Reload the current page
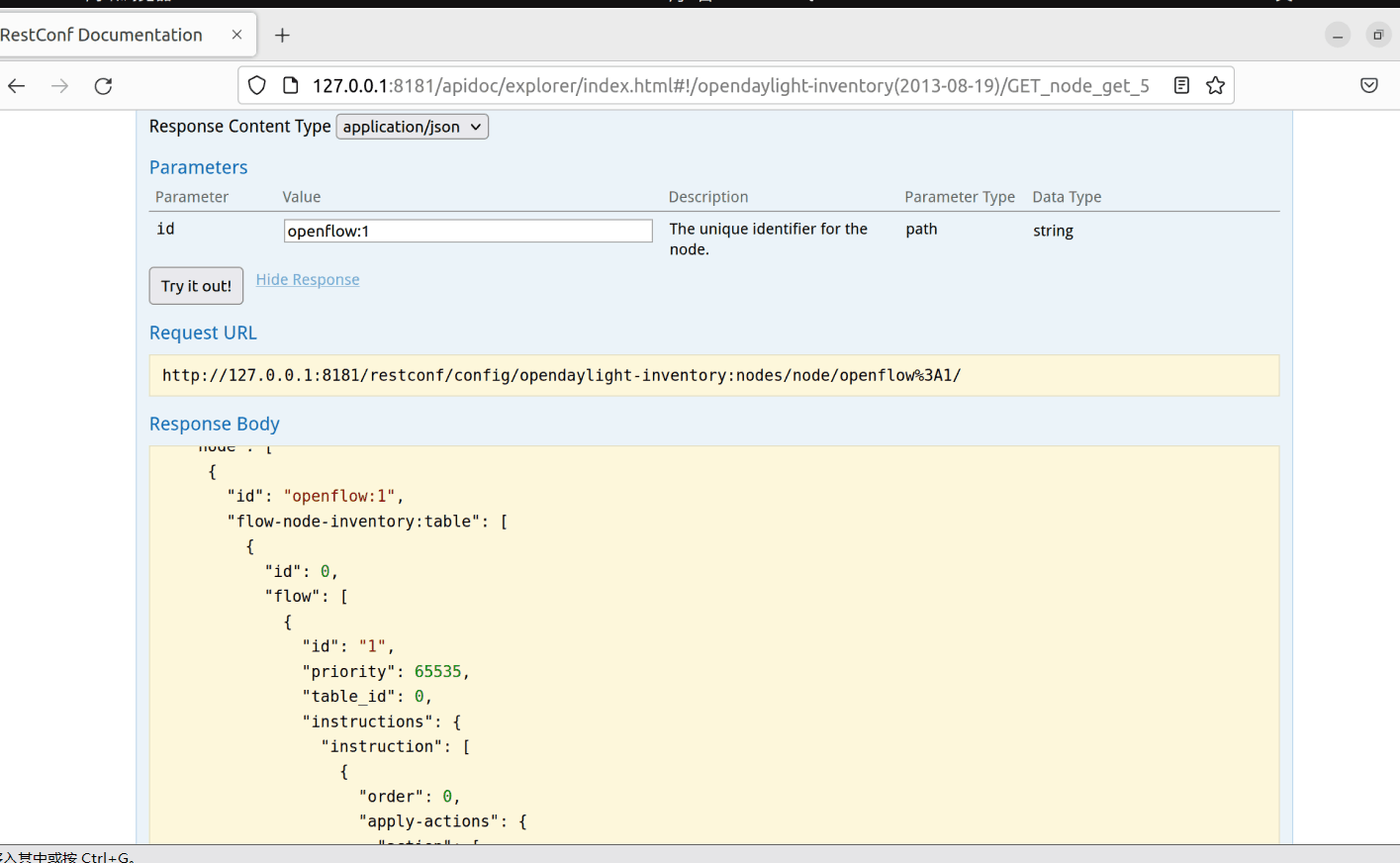The height and width of the screenshot is (863, 1400). point(103,86)
